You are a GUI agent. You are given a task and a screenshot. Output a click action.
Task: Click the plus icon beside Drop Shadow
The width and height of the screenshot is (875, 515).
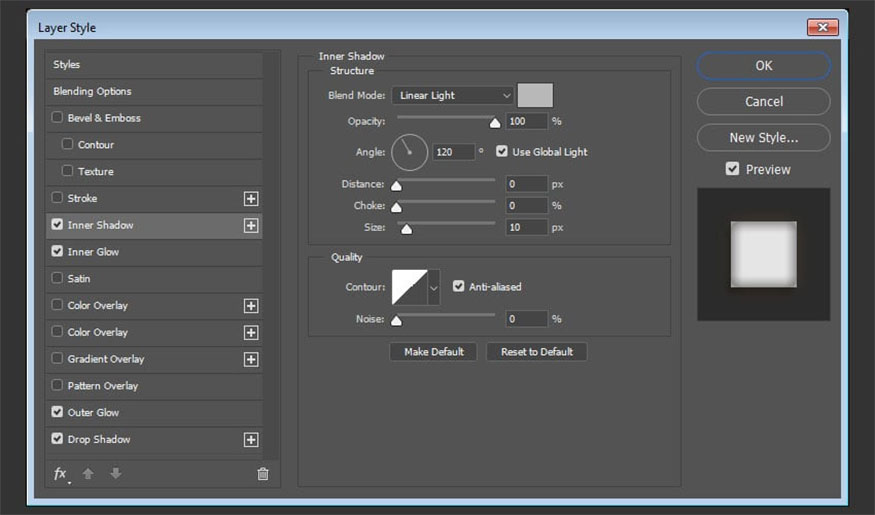click(x=251, y=440)
